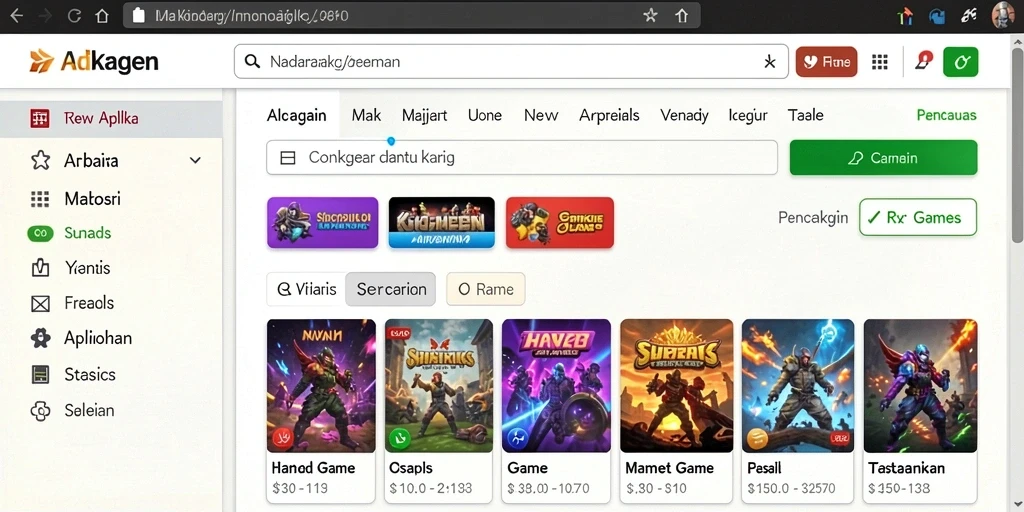Open the Mamet Game card image
The image size is (1024, 512).
(677, 386)
